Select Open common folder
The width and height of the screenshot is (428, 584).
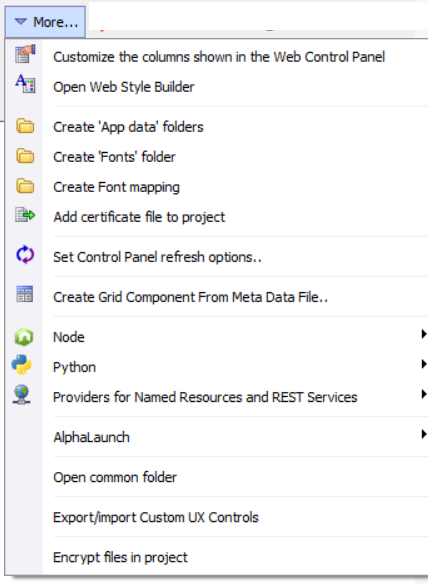tap(216, 477)
